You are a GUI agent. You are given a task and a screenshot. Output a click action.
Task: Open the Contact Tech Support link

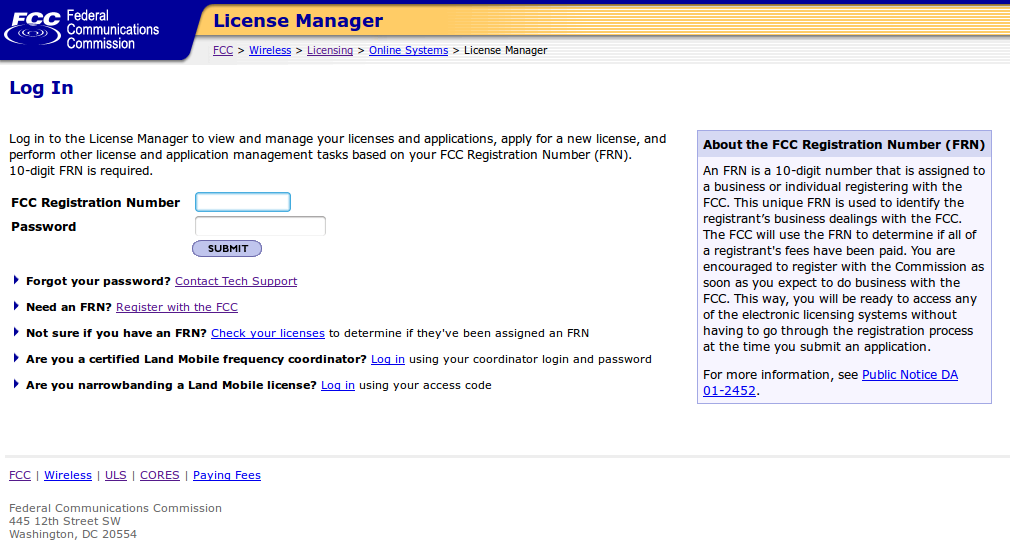[236, 281]
